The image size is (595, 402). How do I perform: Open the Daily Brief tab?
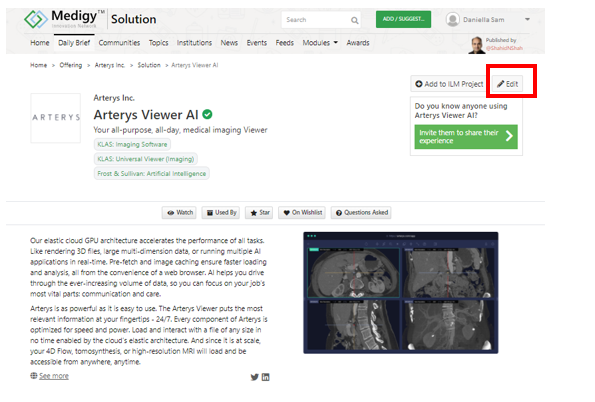point(74,43)
